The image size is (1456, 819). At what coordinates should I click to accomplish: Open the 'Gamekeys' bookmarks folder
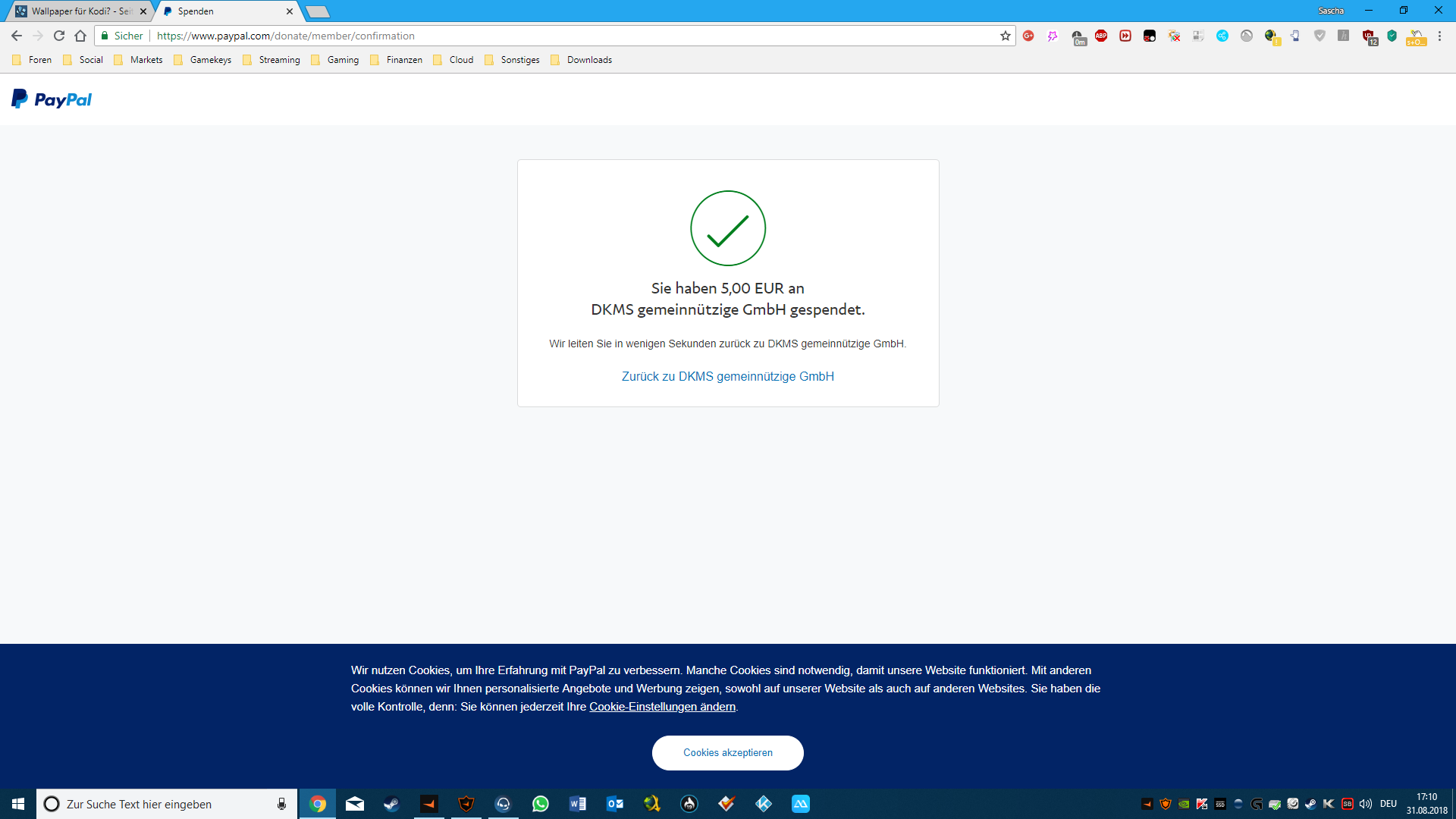(202, 60)
